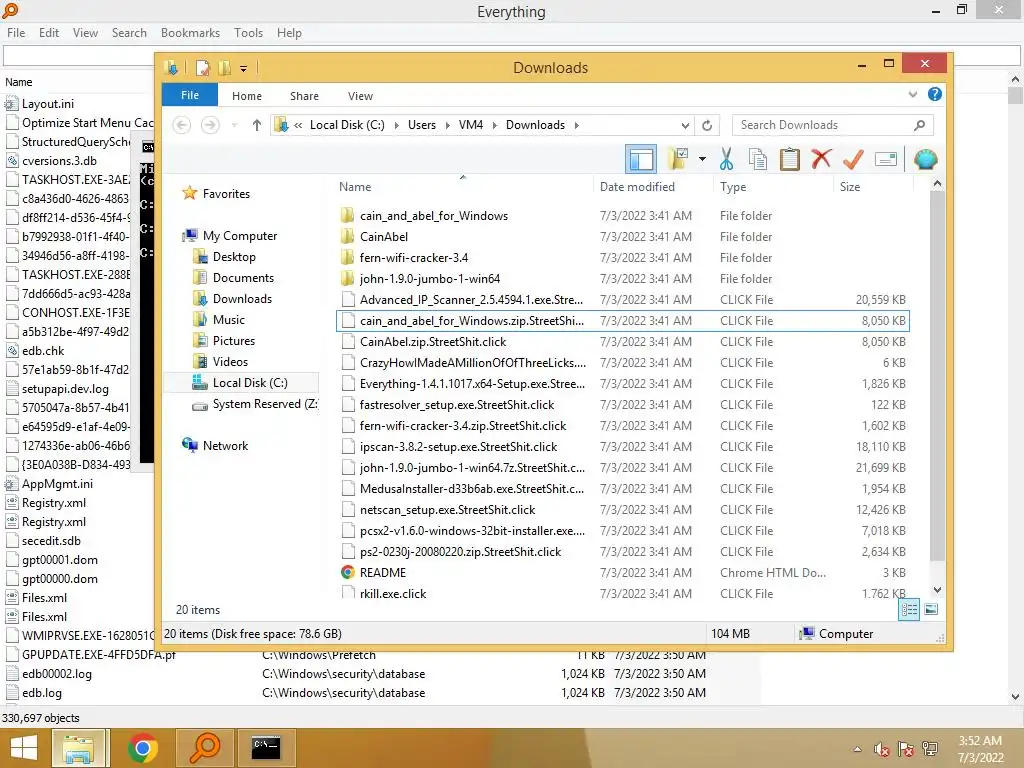Expand the arrow after Local Disk (C:) breadcrumb

click(x=396, y=125)
